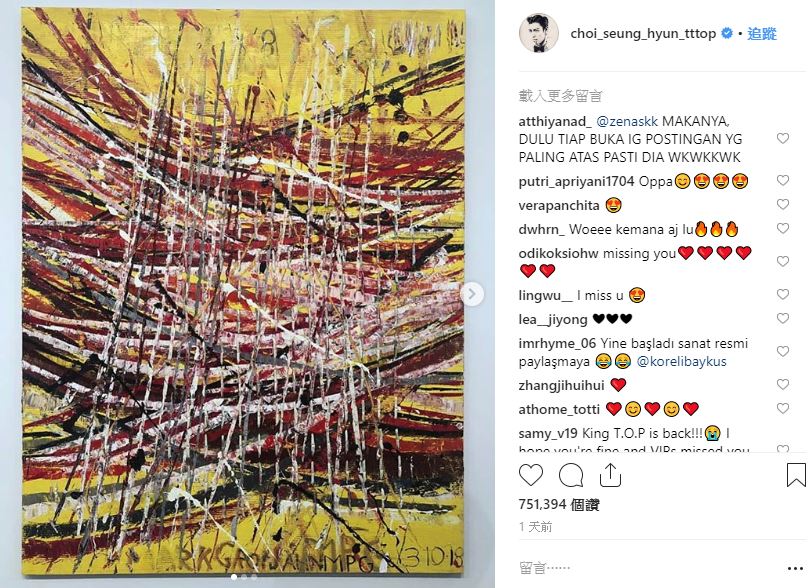
Task: Save the post with the bookmark icon
Action: pos(796,475)
